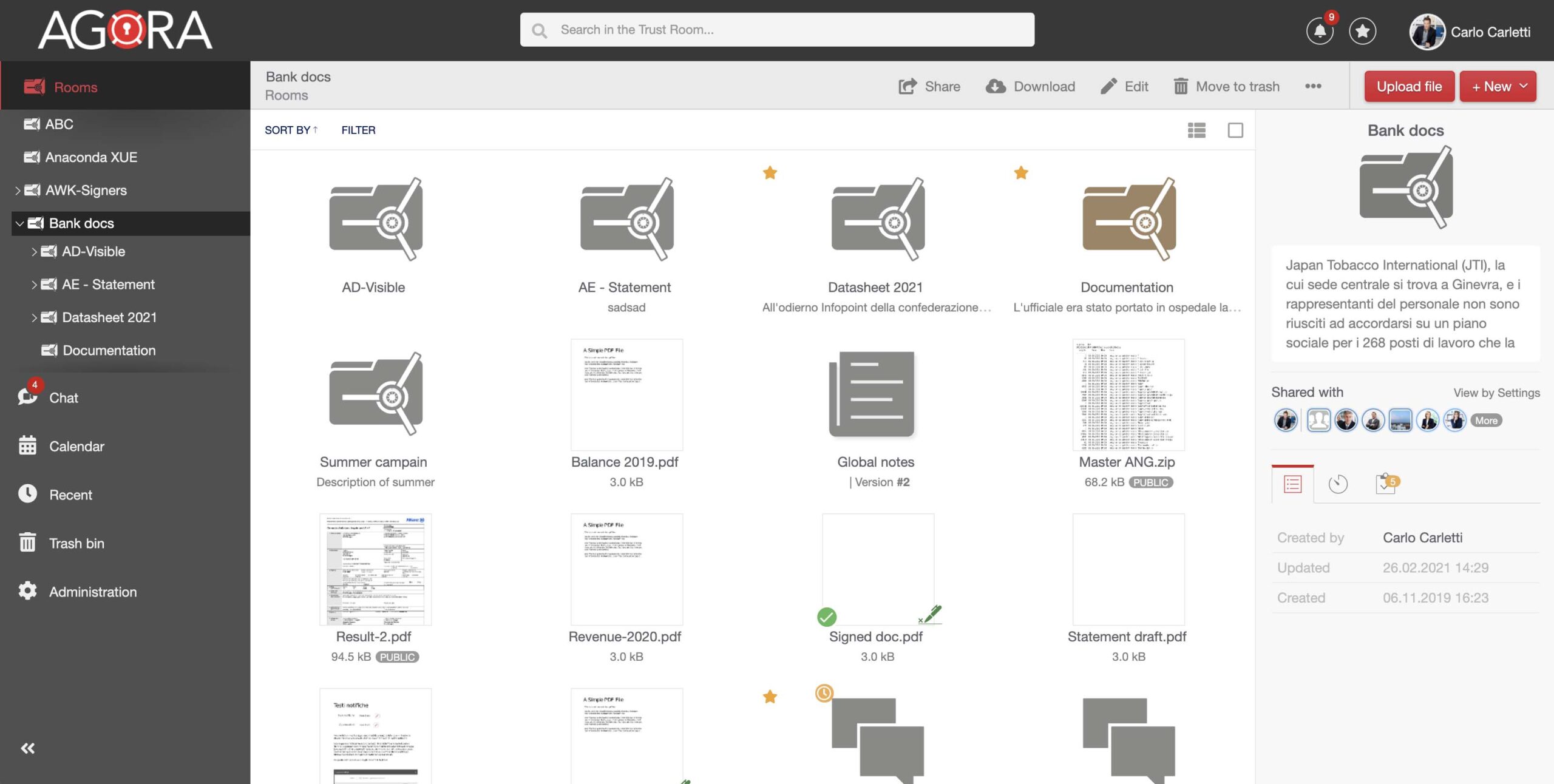
Task: Switch to list view layout
Action: pos(1195,130)
